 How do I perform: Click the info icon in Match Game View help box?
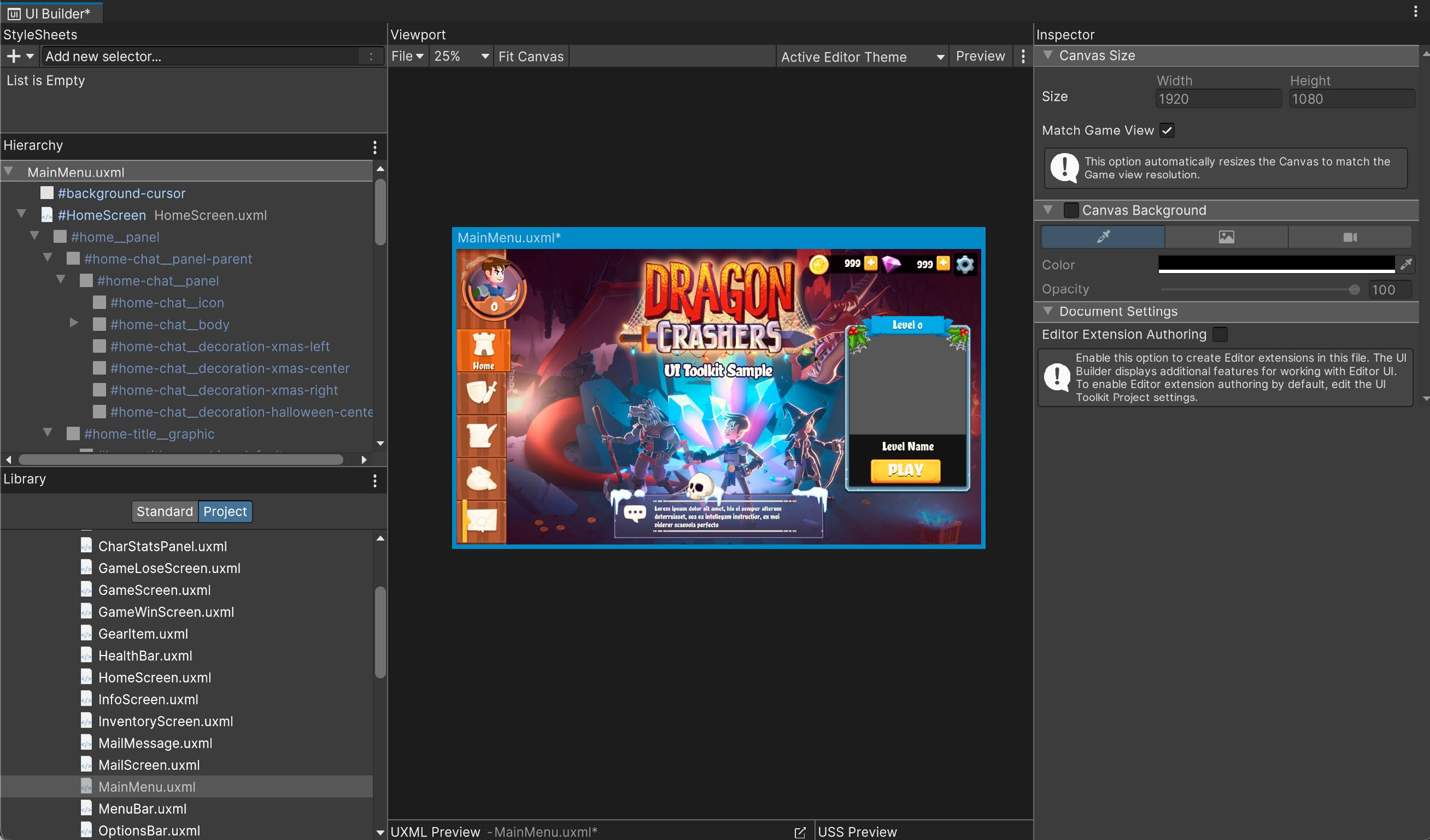tap(1064, 168)
